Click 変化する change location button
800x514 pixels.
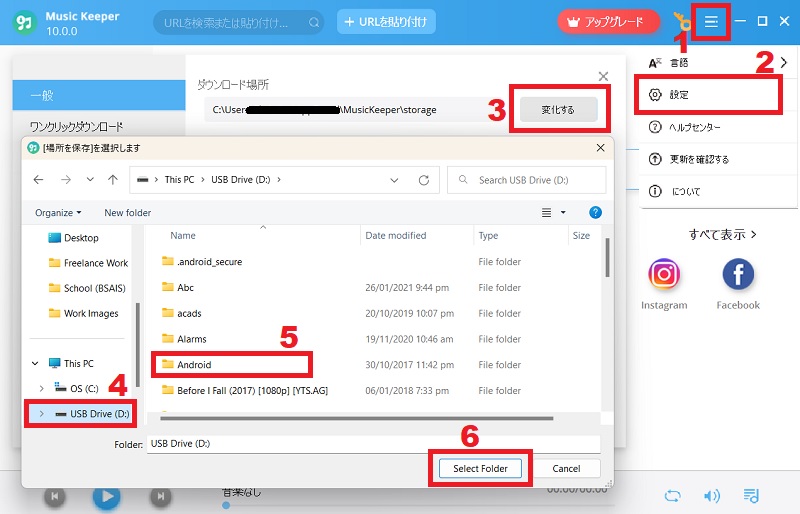point(558,110)
